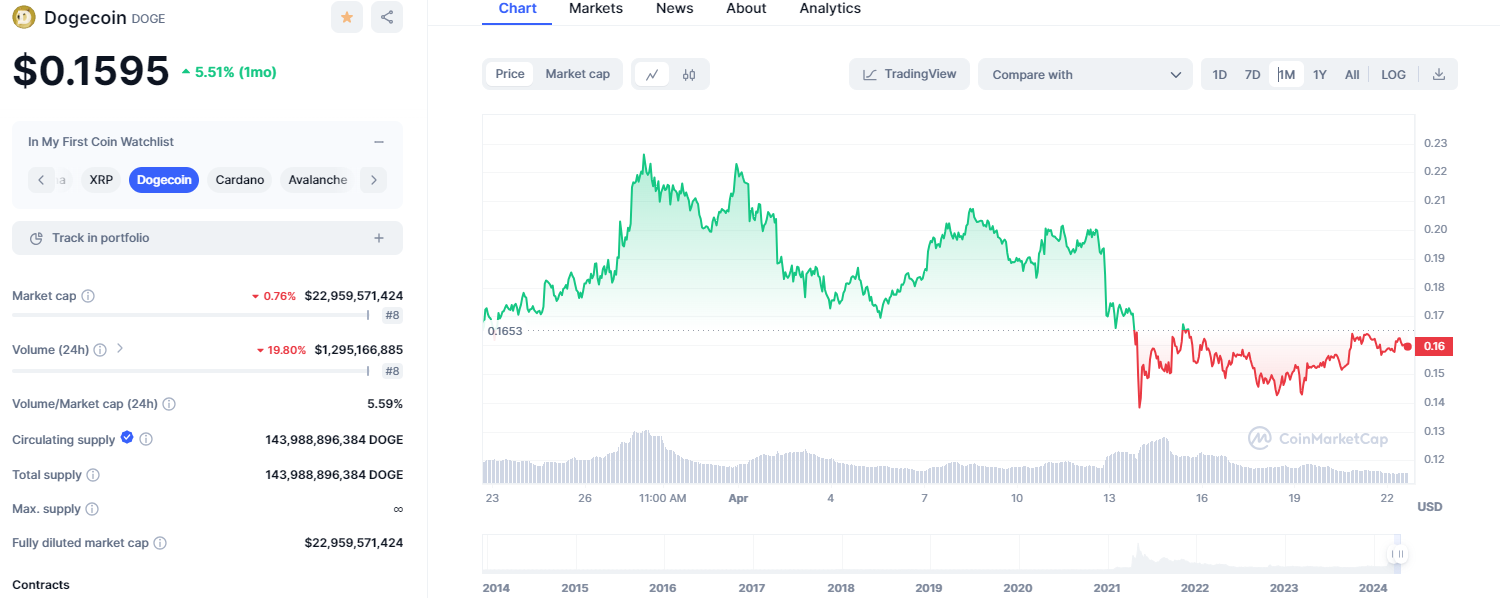Click the Dogecoin coin logo
The width and height of the screenshot is (1500, 598).
click(x=23, y=17)
